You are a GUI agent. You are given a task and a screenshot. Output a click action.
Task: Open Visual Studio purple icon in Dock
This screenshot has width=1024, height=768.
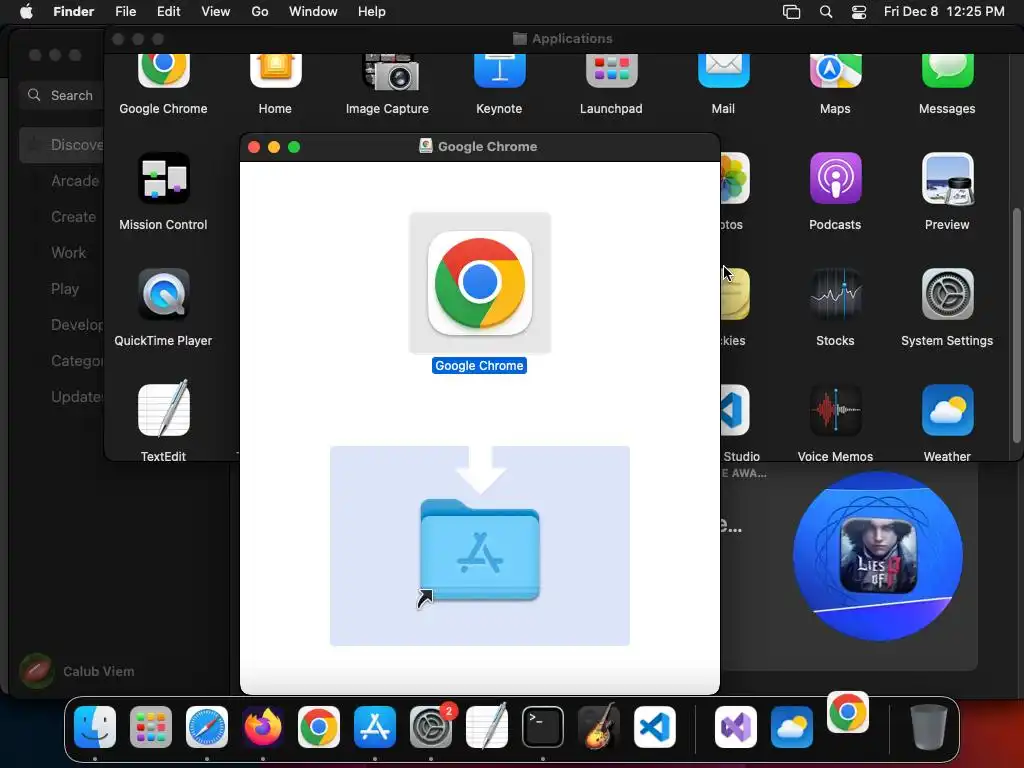coord(736,727)
